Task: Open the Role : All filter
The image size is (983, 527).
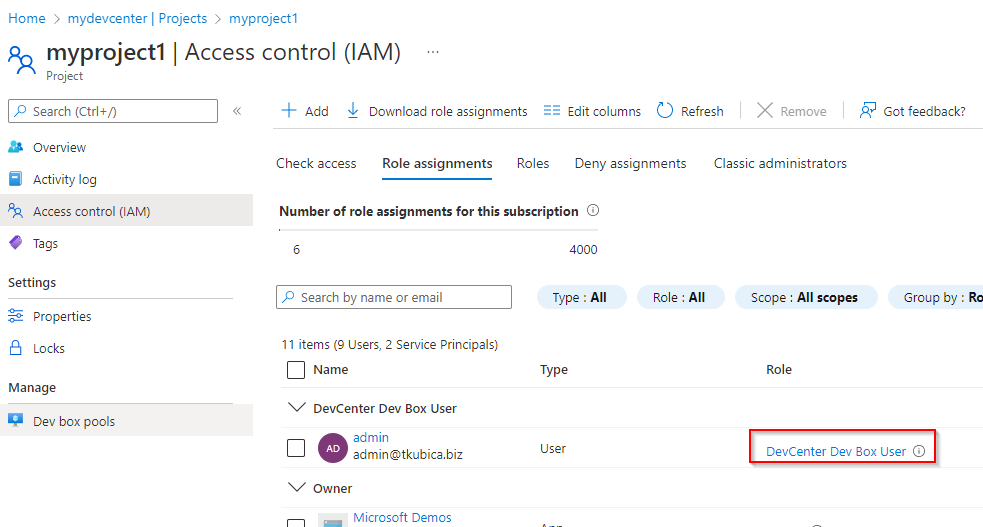Action: pyautogui.click(x=680, y=297)
